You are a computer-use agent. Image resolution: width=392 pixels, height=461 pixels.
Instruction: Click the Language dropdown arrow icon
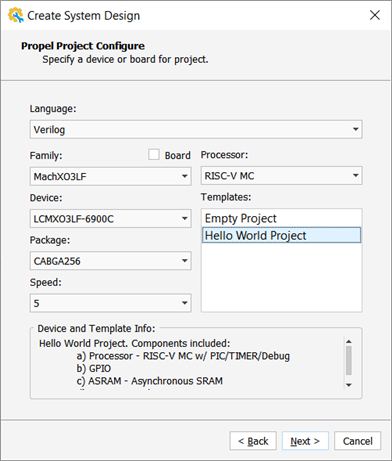click(x=356, y=129)
